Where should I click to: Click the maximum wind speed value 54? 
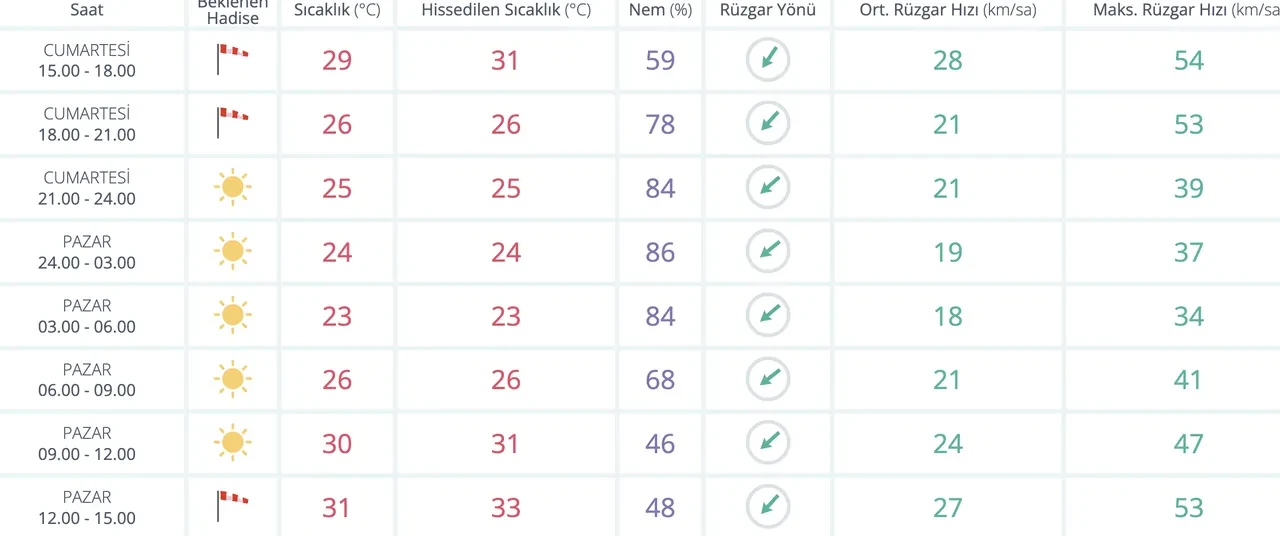1188,60
